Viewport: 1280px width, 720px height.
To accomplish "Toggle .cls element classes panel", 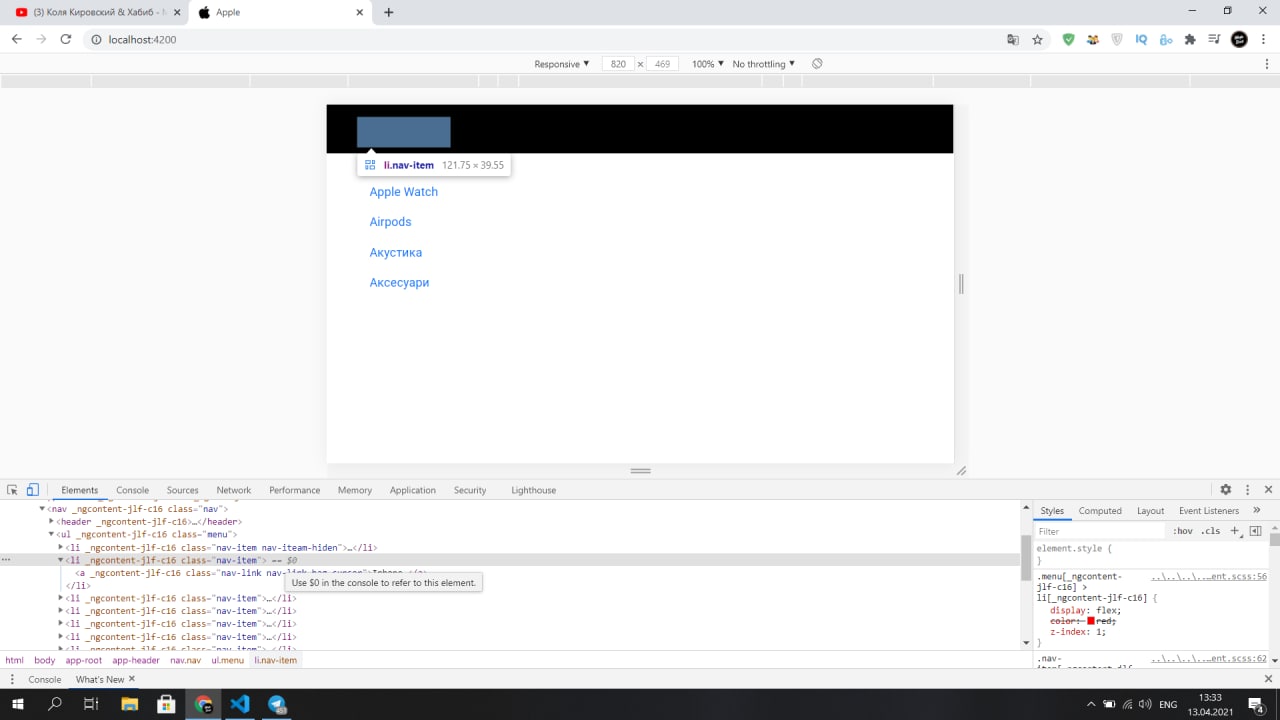I will 1211,531.
